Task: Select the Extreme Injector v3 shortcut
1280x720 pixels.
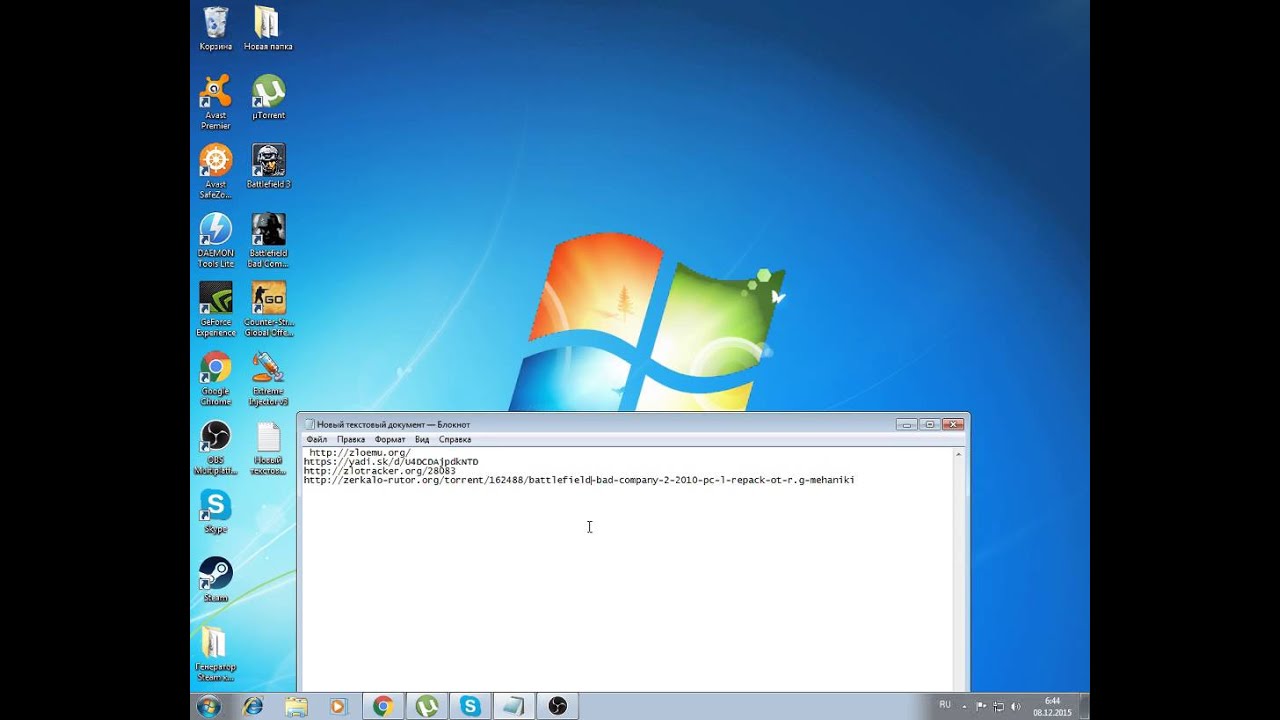Action: (x=268, y=378)
